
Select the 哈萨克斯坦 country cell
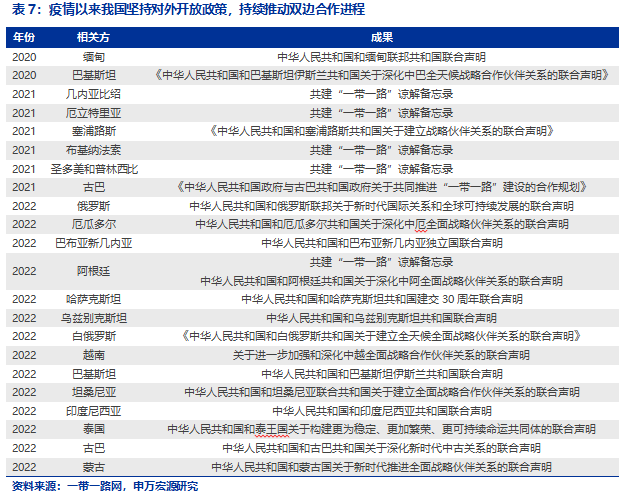coord(94,299)
